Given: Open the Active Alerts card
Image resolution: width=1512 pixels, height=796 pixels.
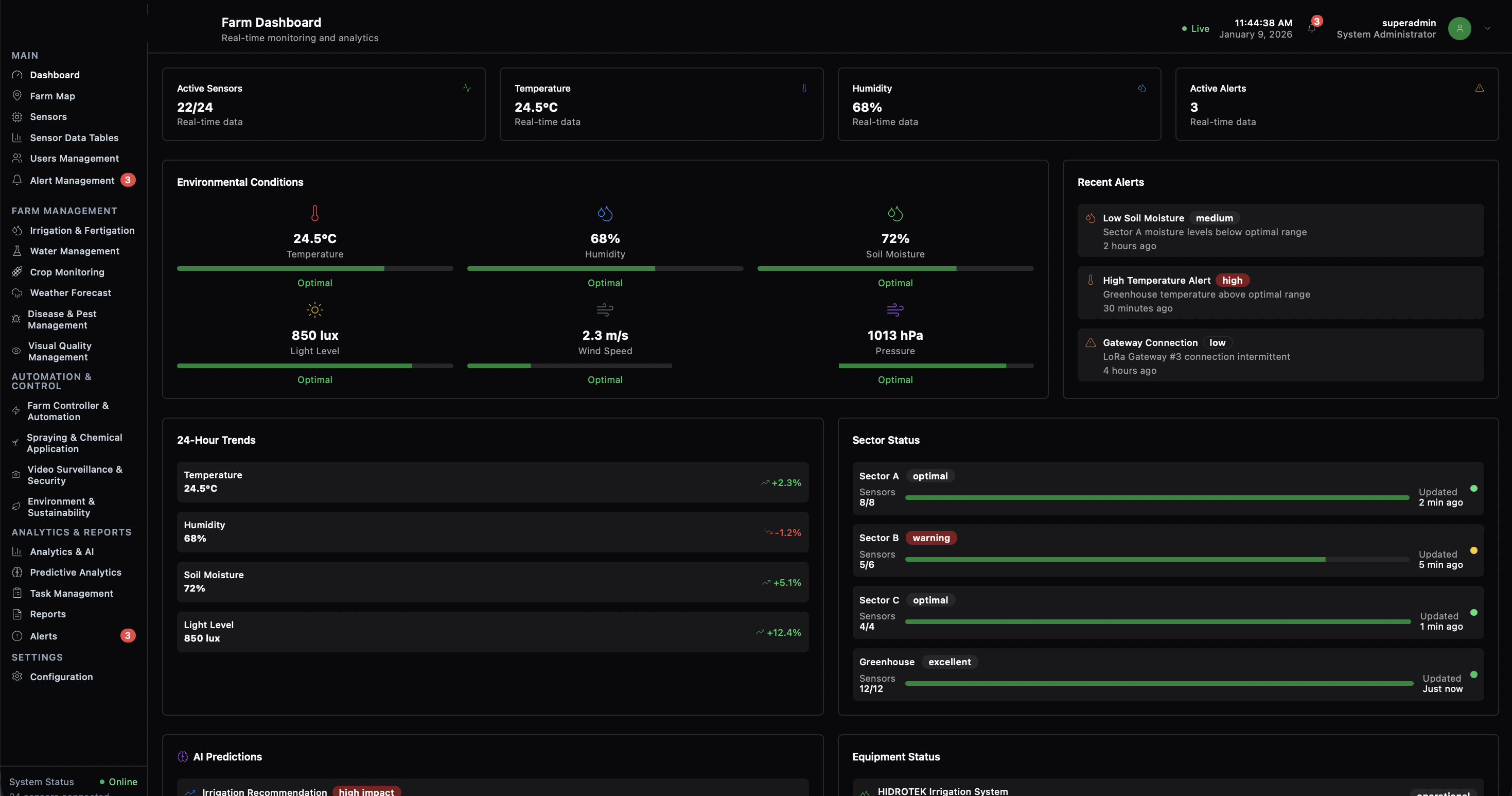Looking at the screenshot, I should 1337,105.
